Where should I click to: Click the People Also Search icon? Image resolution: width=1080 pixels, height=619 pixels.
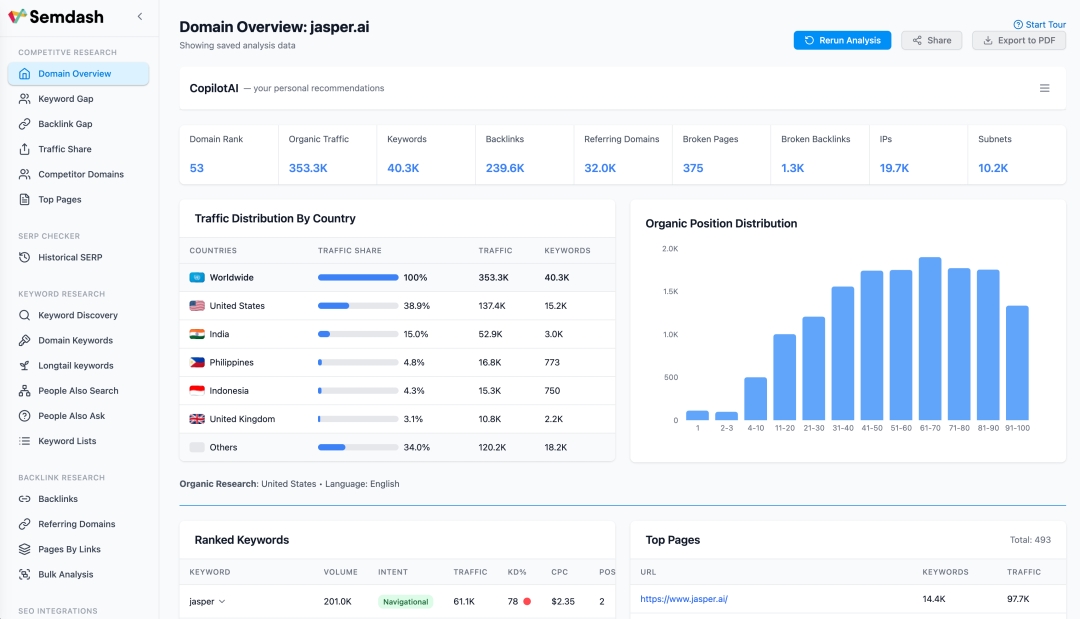point(25,390)
